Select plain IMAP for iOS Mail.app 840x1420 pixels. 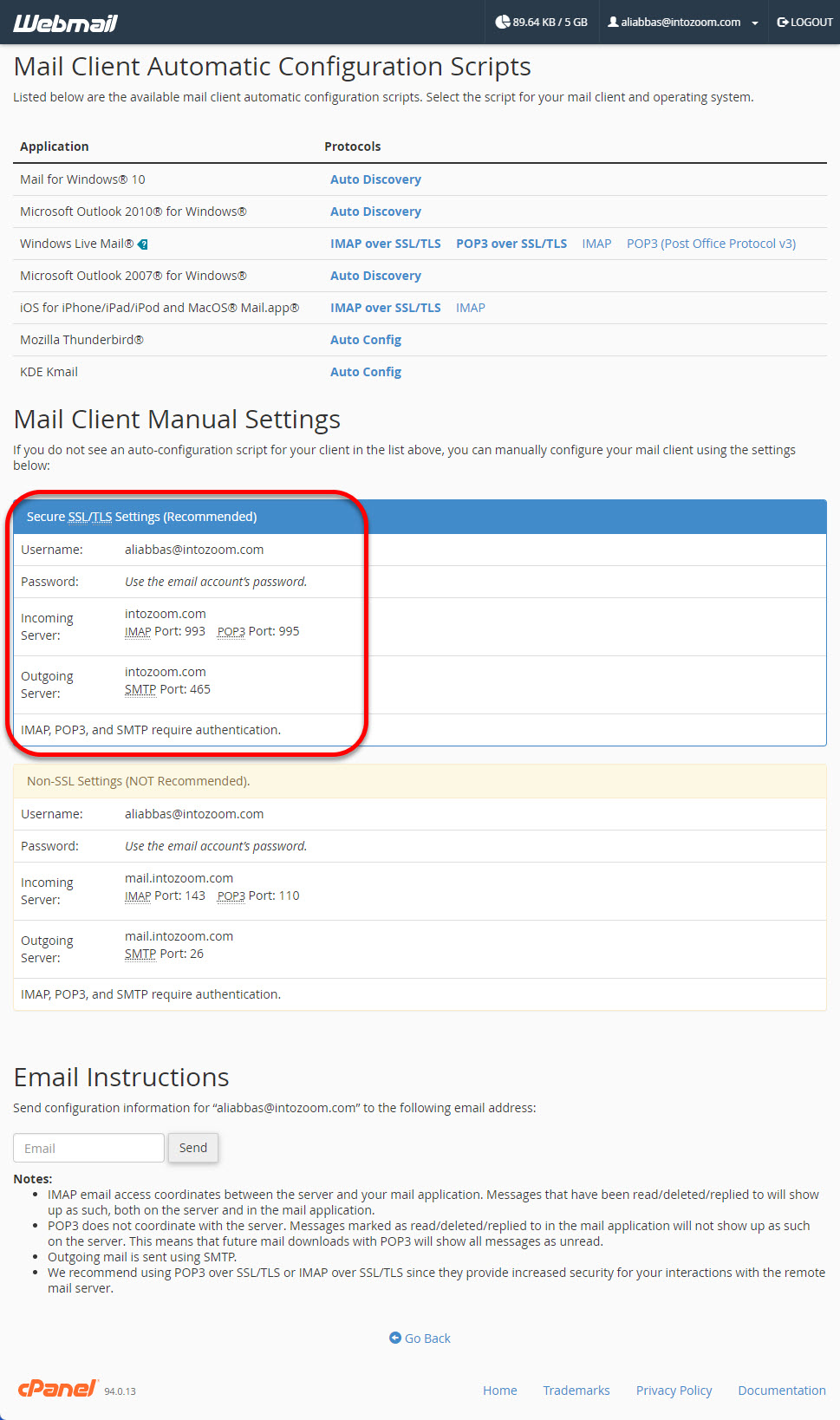pos(471,308)
